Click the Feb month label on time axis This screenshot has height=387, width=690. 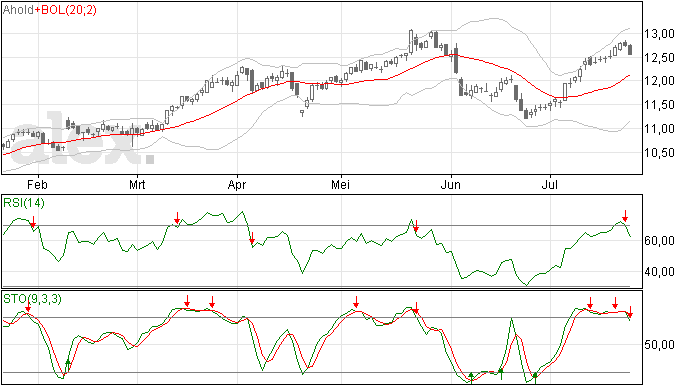[x=37, y=184]
